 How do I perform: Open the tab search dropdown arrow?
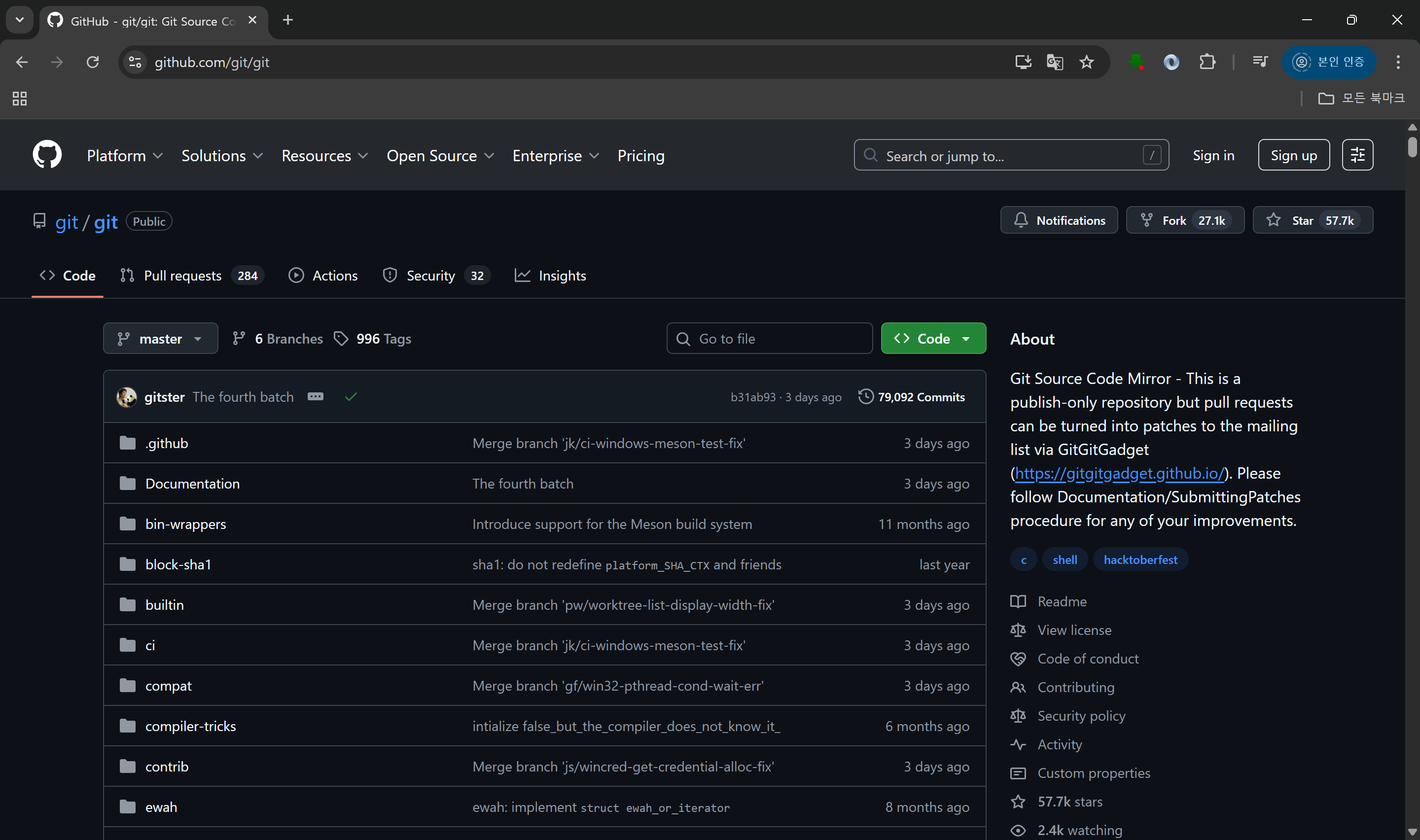20,20
